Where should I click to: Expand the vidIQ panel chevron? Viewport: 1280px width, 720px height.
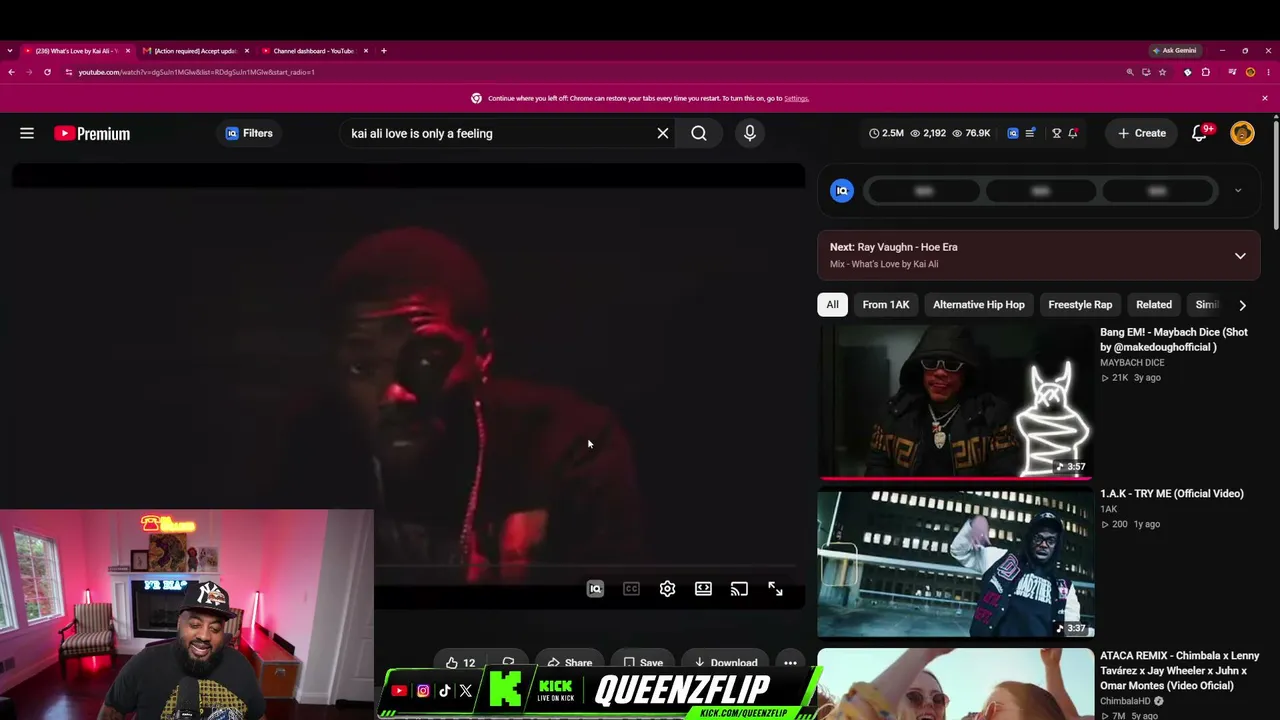[1238, 190]
